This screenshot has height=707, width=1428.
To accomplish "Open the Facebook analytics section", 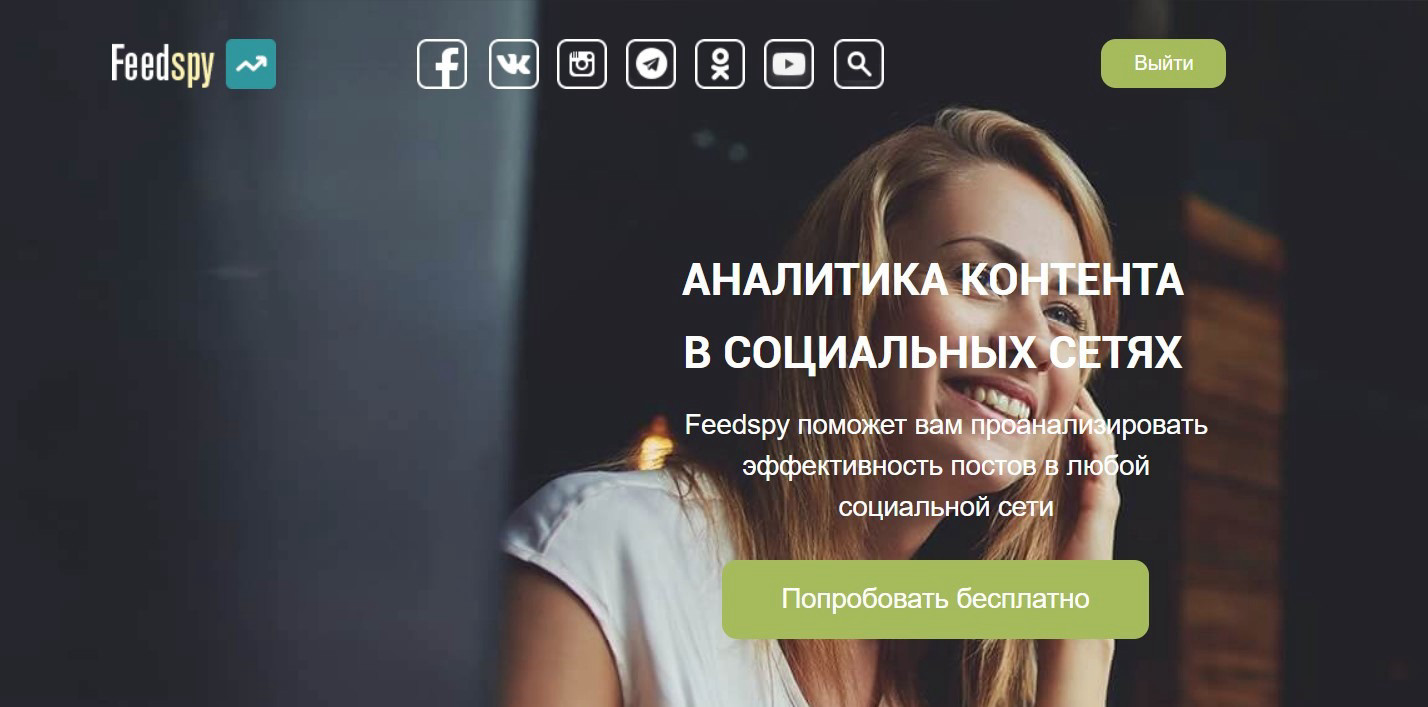I will point(442,64).
